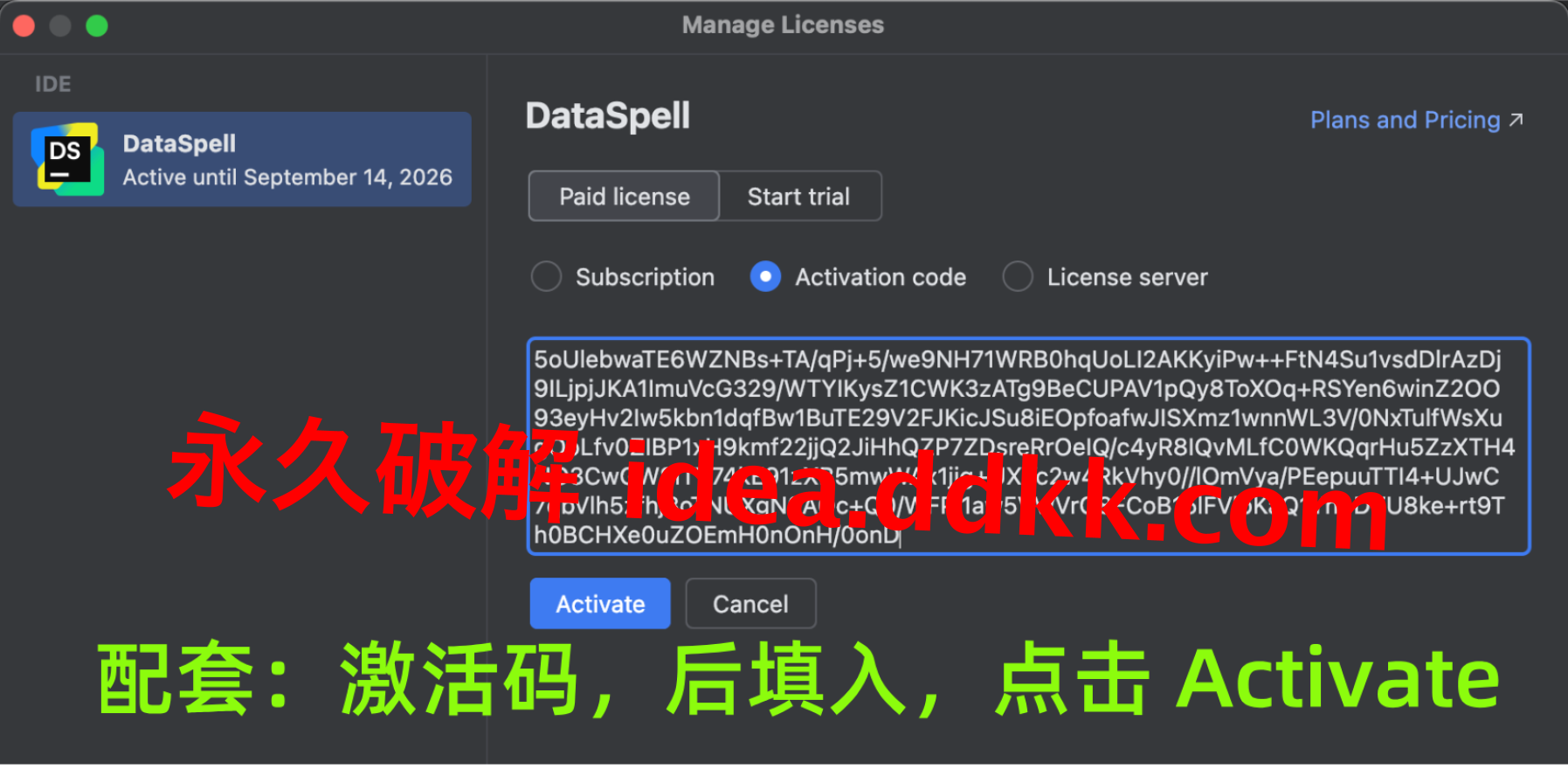Image resolution: width=1568 pixels, height=769 pixels.
Task: Open the Plans and Pricing link
Action: click(x=1405, y=120)
